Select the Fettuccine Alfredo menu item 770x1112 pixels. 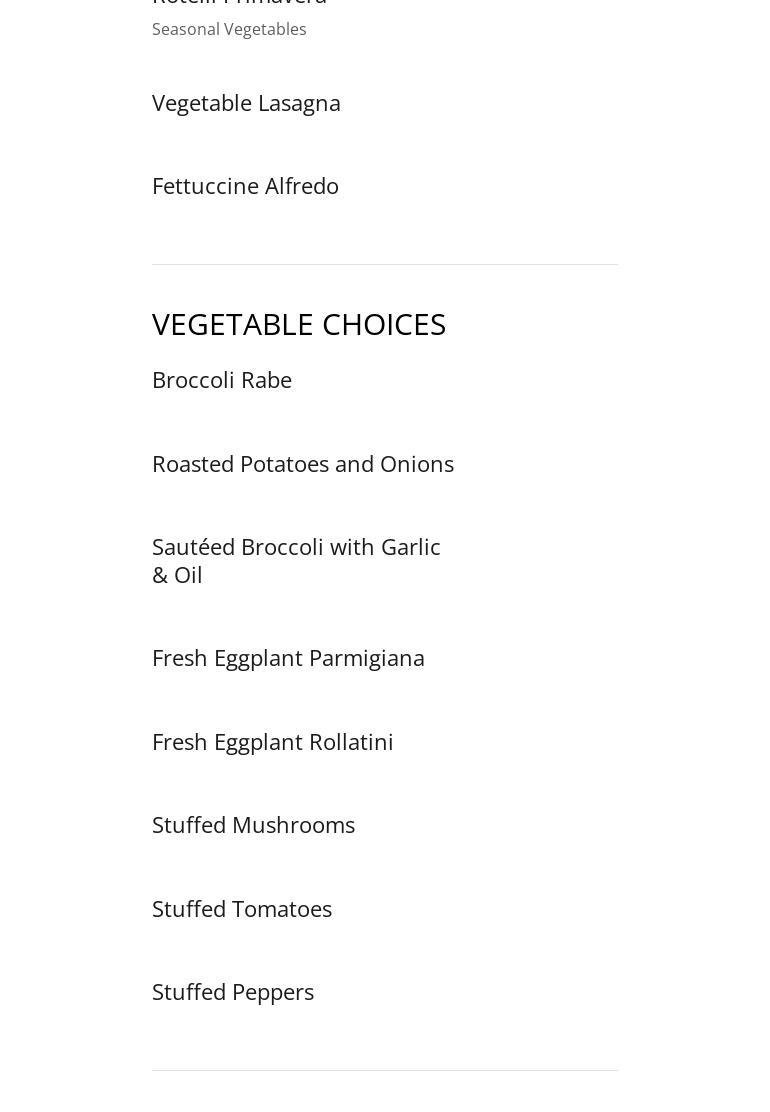click(245, 186)
